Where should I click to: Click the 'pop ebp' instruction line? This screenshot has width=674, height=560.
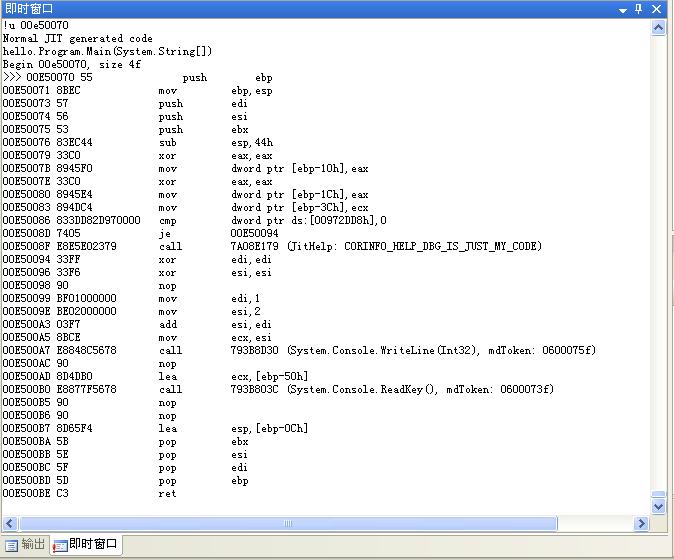pyautogui.click(x=126, y=480)
